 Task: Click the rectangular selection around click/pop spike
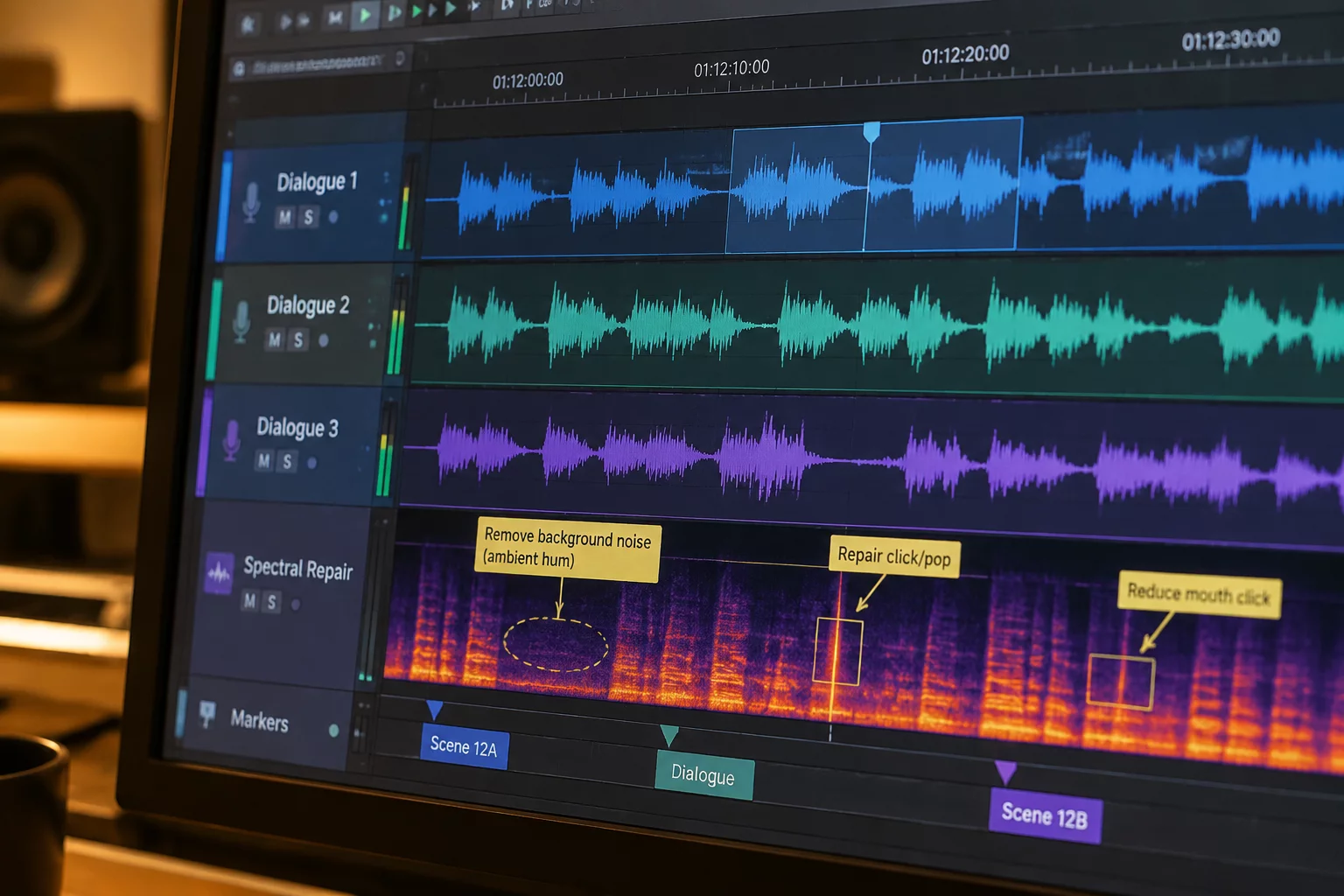coord(837,652)
